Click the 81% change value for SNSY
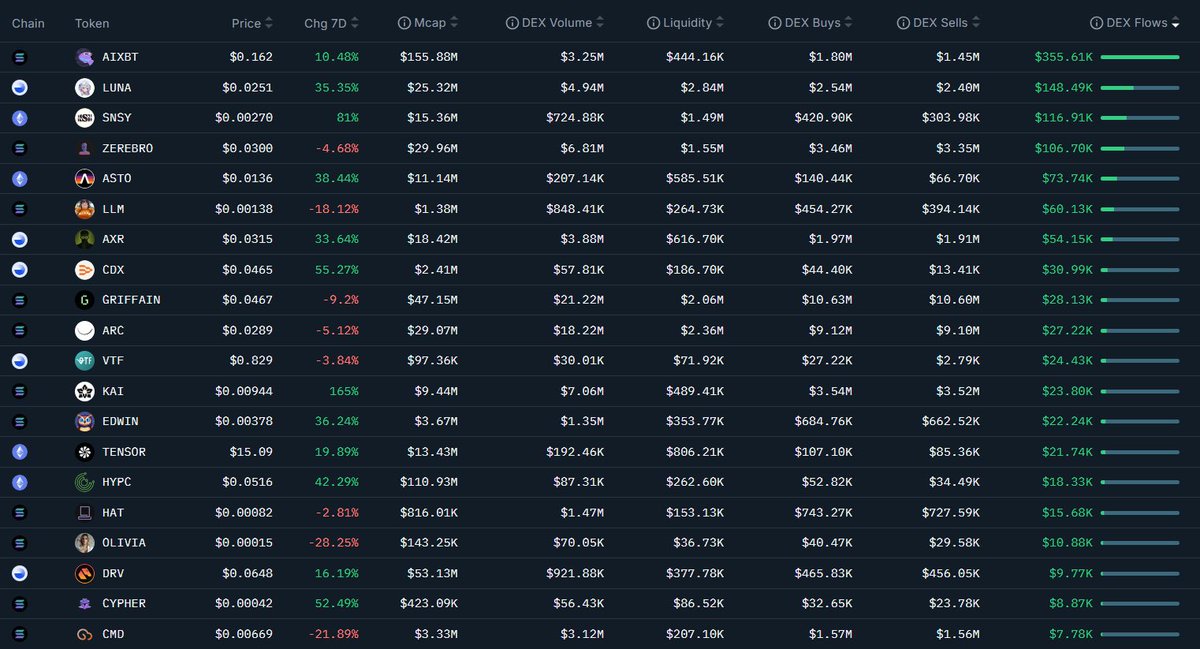 click(347, 118)
